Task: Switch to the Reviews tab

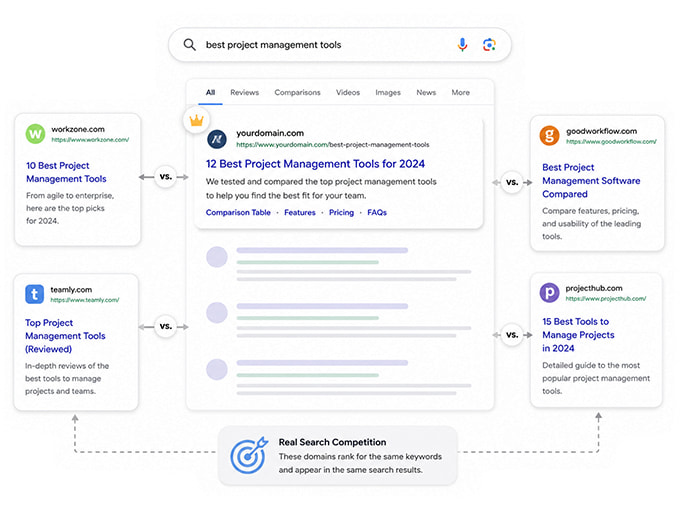Action: 245,92
